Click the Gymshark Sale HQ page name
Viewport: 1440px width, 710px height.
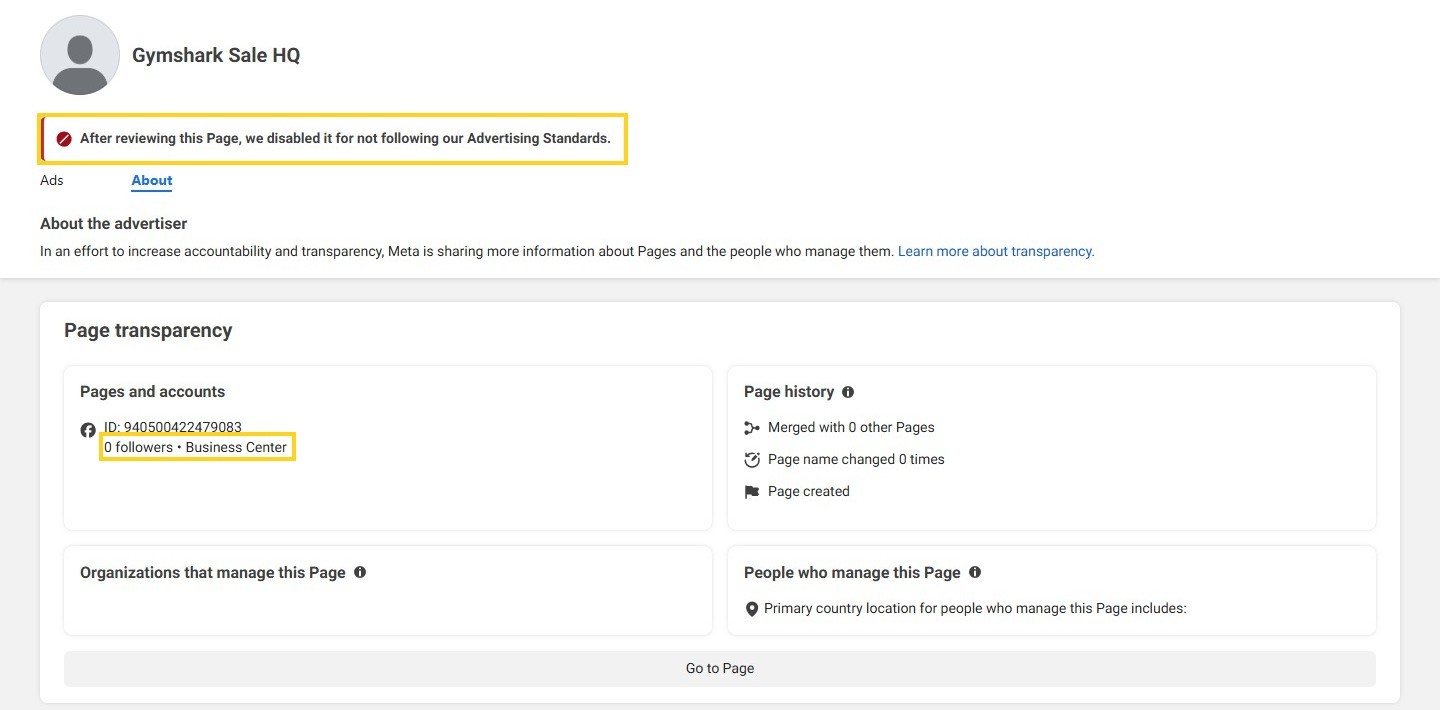click(216, 55)
